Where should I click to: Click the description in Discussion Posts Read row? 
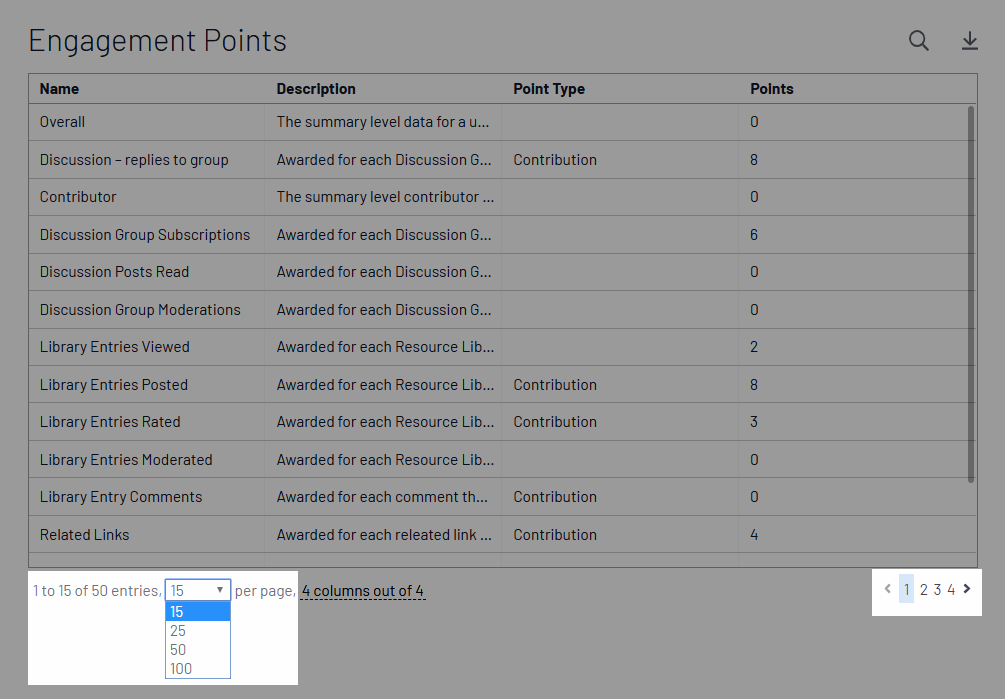(384, 272)
